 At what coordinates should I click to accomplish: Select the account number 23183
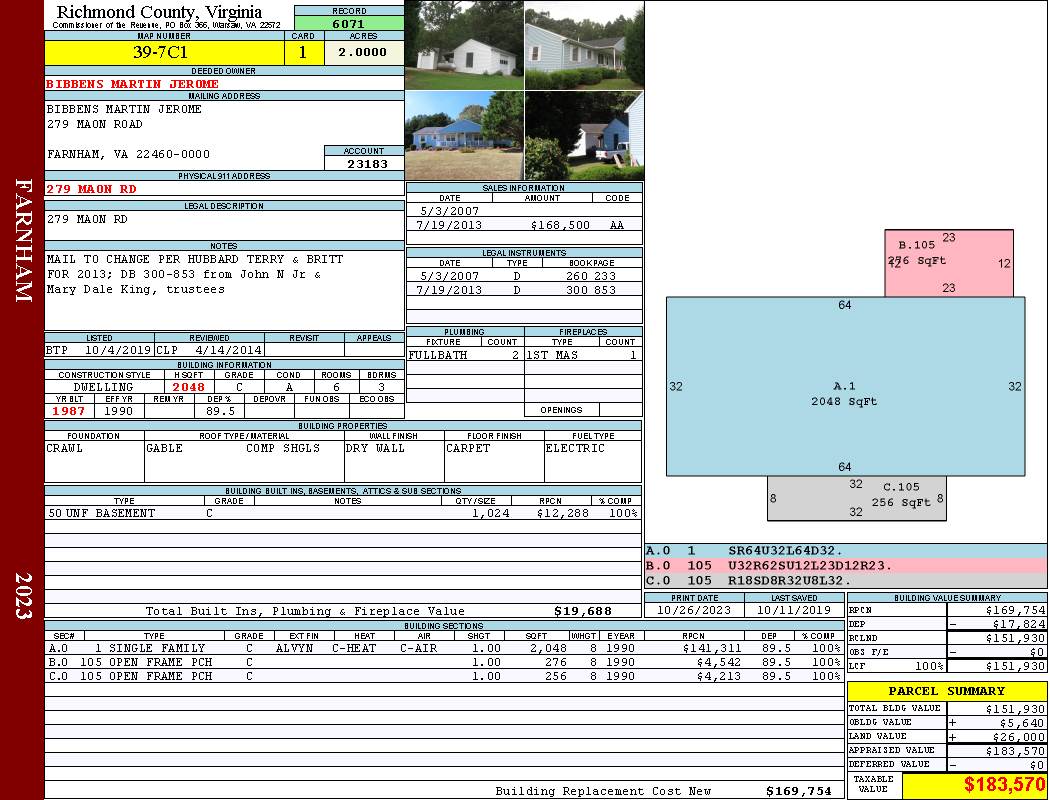coord(368,163)
